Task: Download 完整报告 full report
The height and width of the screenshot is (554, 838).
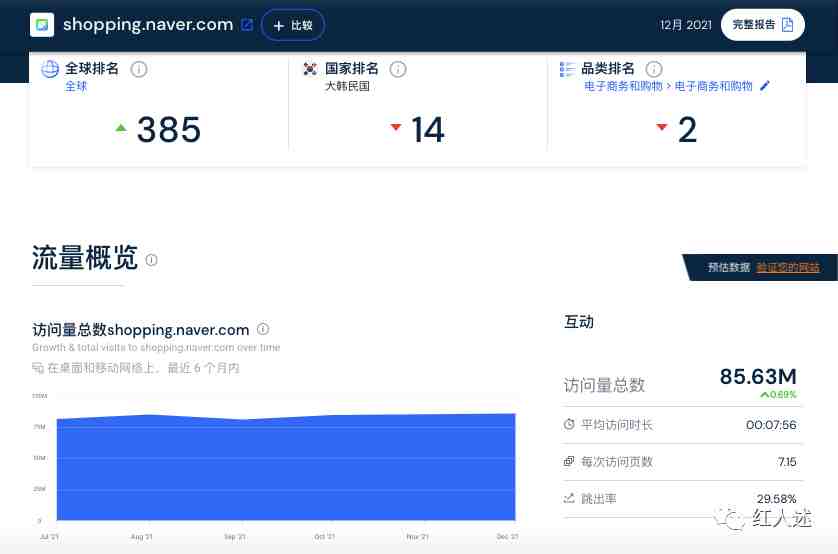Action: pyautogui.click(x=763, y=25)
